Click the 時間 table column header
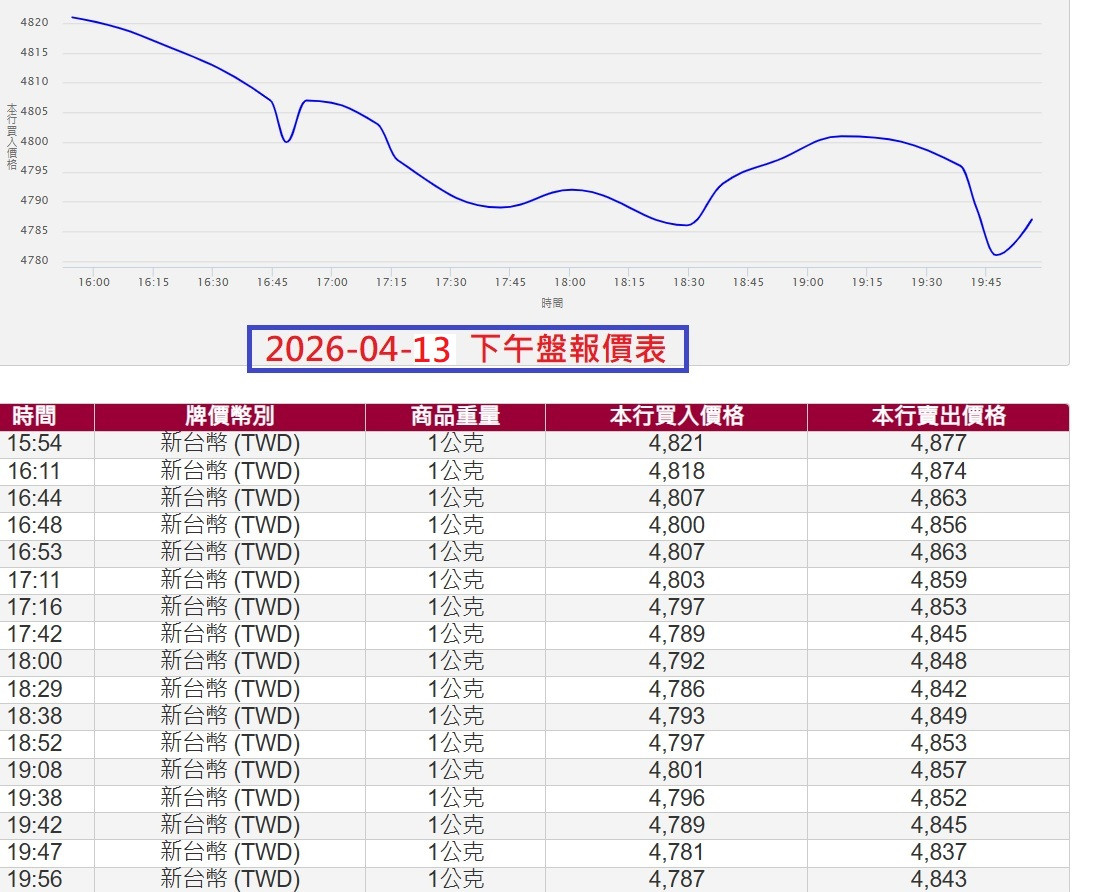Screen dimensions: 1096x892 (33, 416)
